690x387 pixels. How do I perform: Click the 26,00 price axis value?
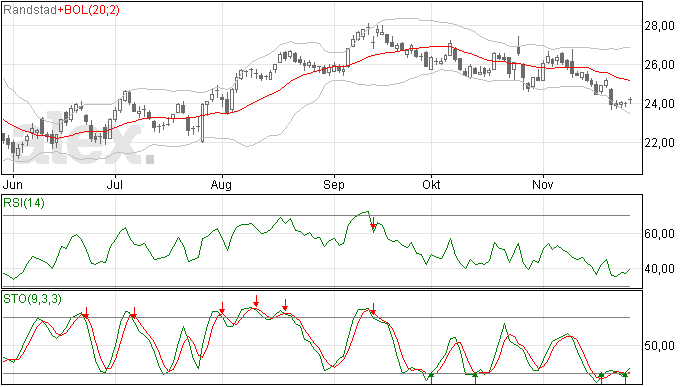pos(659,65)
